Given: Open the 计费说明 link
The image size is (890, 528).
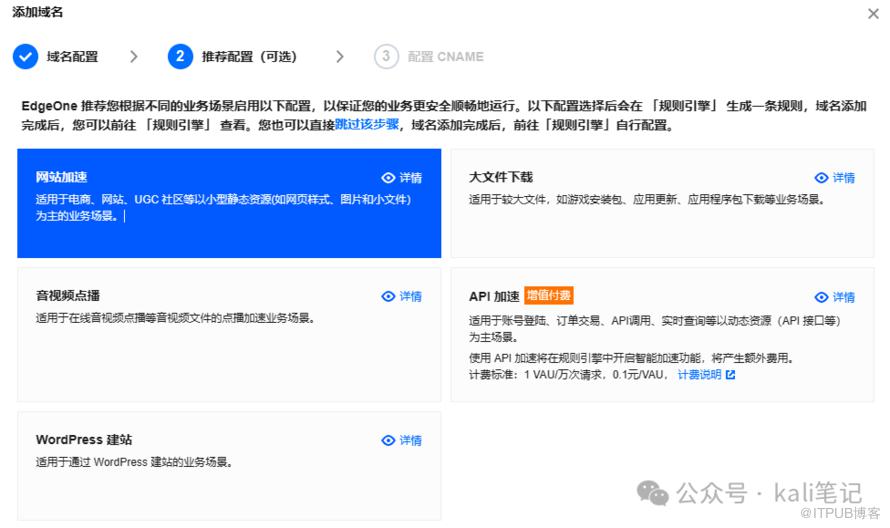Looking at the screenshot, I should click(x=699, y=375).
